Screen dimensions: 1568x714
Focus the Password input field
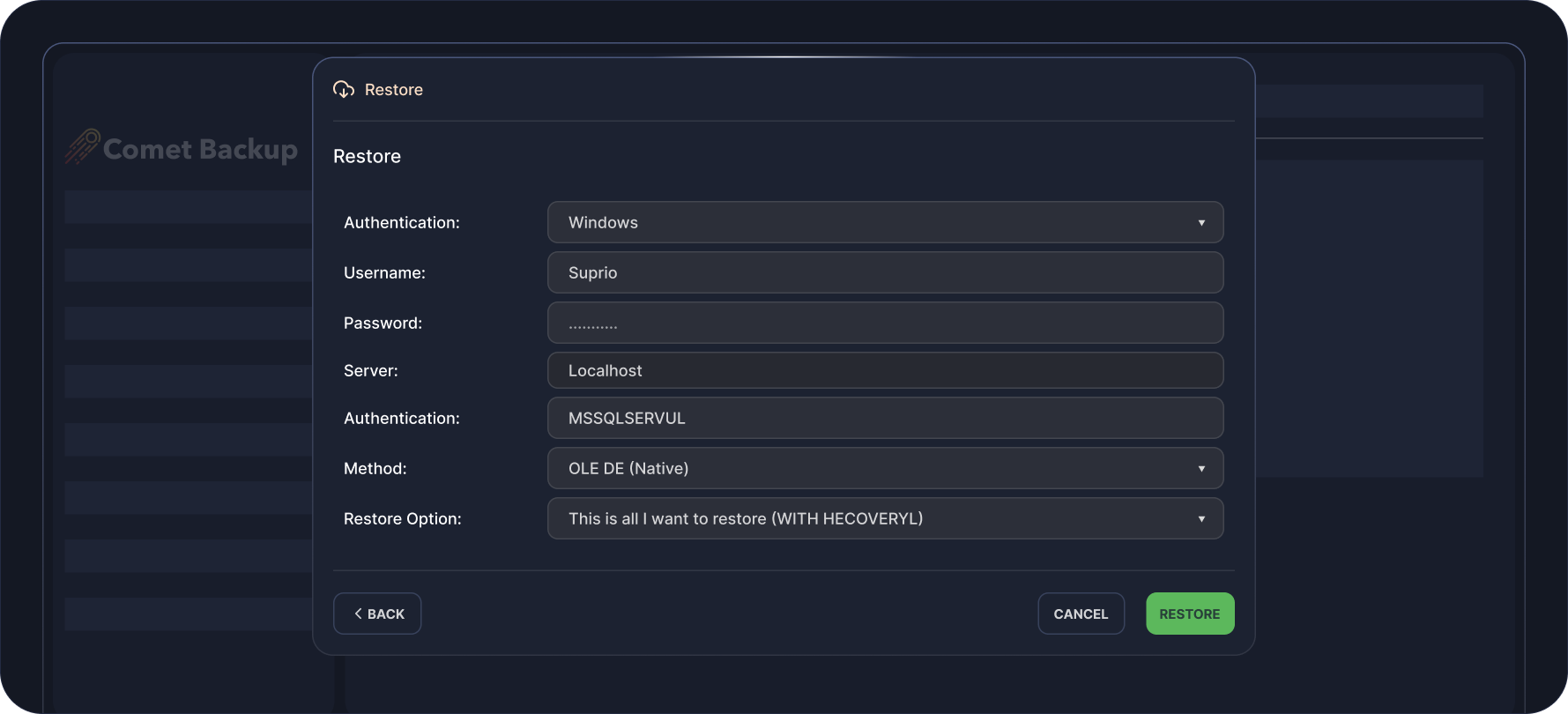click(x=884, y=324)
